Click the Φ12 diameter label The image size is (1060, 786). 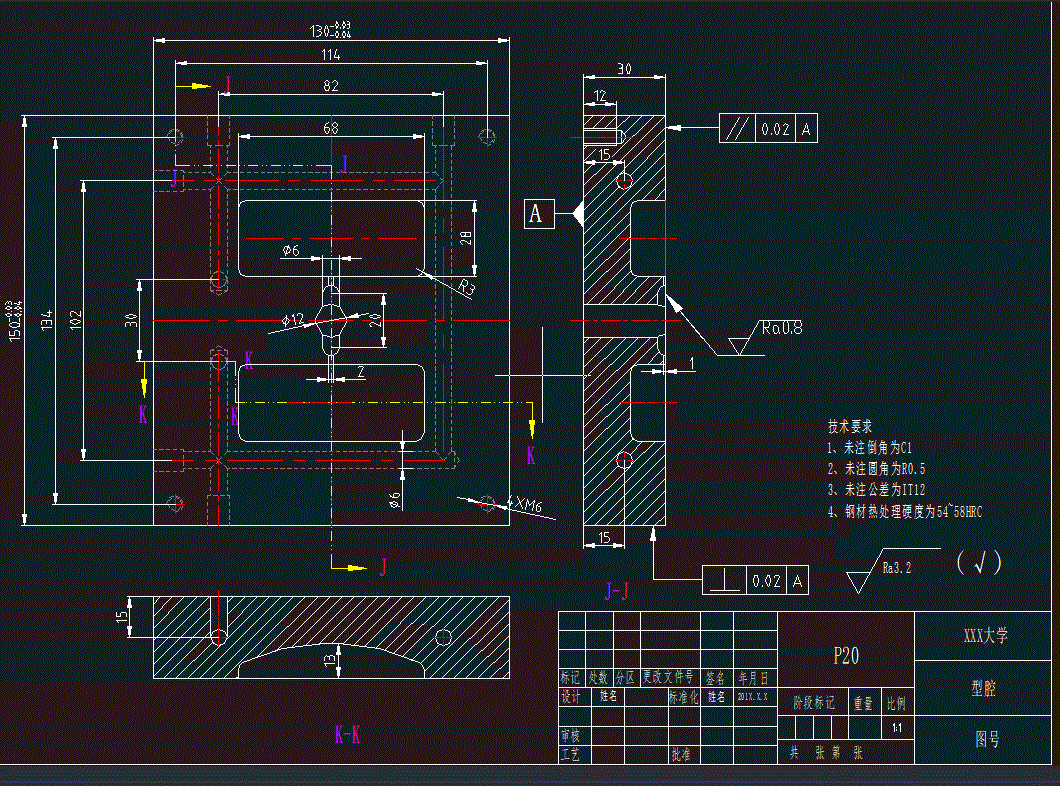pos(293,320)
